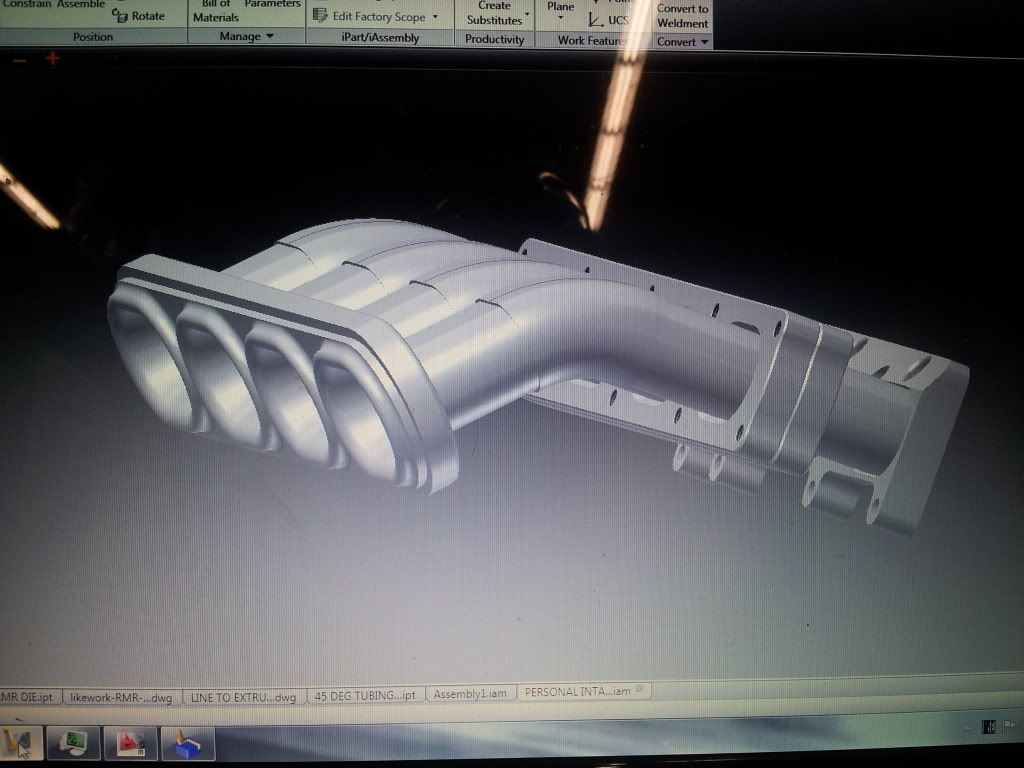Click the Edit Factory Scope icon
Image resolution: width=1024 pixels, height=768 pixels.
click(x=320, y=16)
